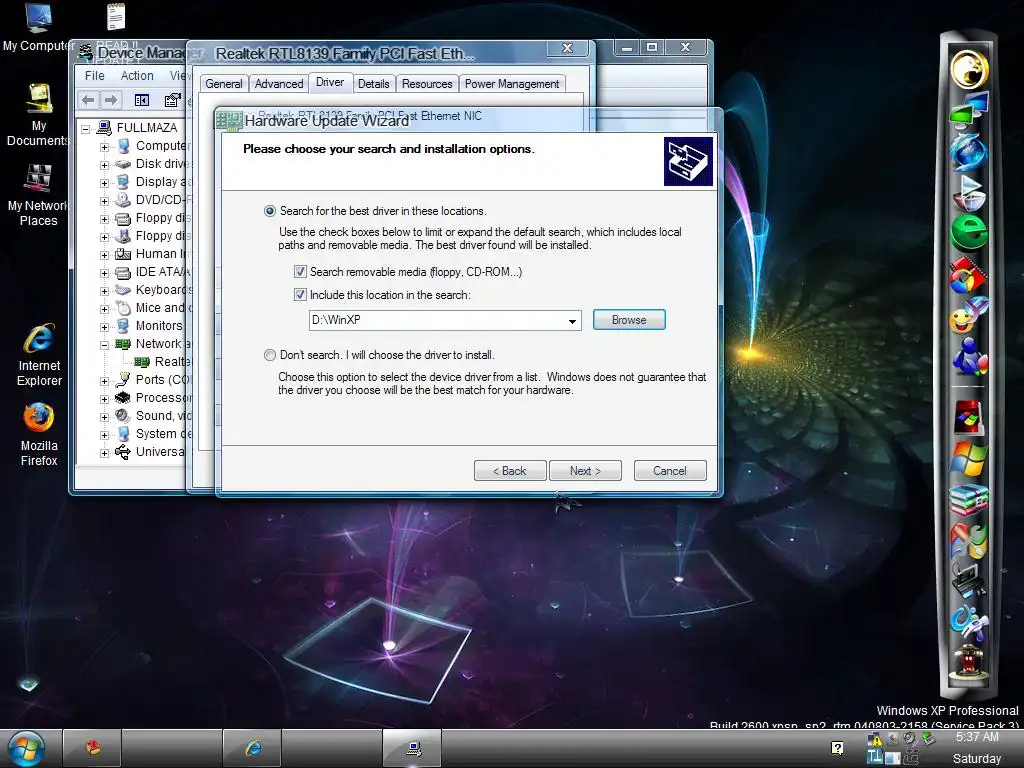
Task: Select the DVD/CD-ROM drives row
Action: (x=154, y=200)
